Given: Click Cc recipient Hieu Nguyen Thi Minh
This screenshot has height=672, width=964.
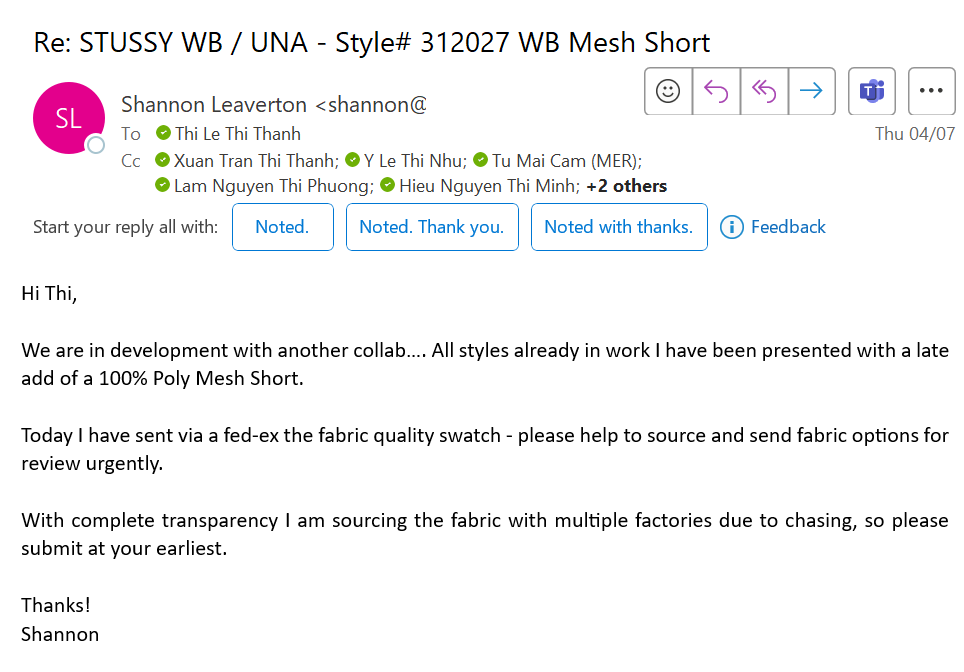Looking at the screenshot, I should (x=488, y=186).
